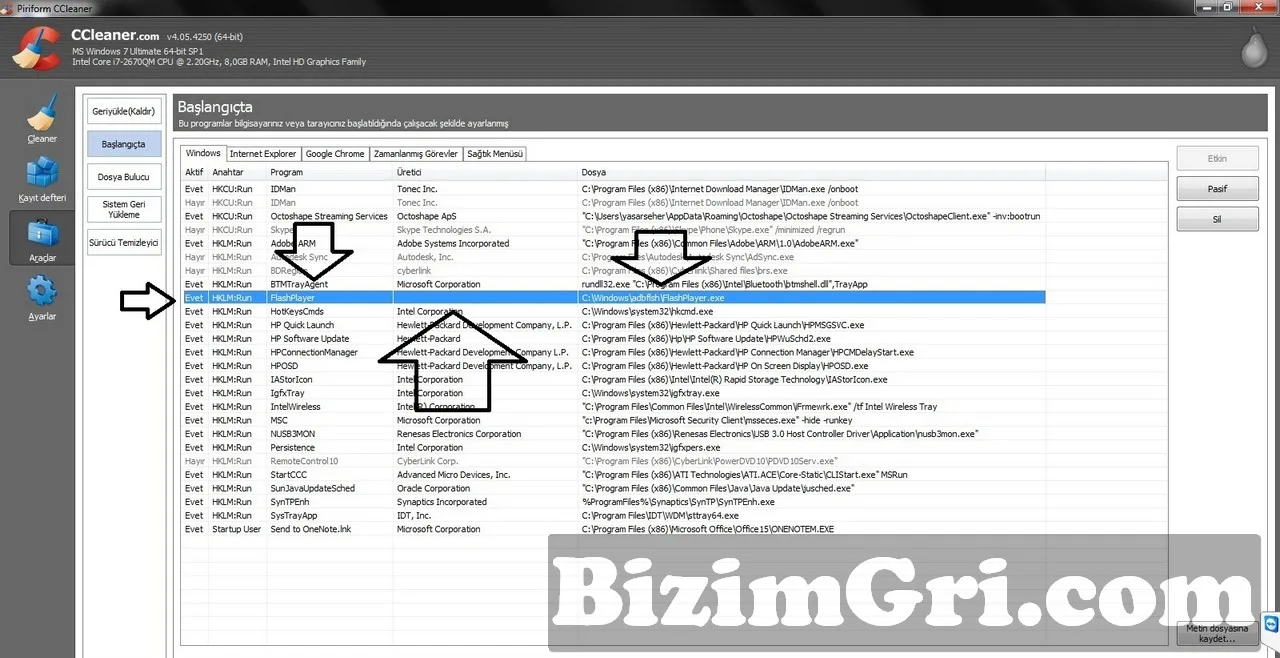The width and height of the screenshot is (1280, 658).
Task: Click the Adobe Systems Incorporated publisher cell
Action: click(x=453, y=243)
